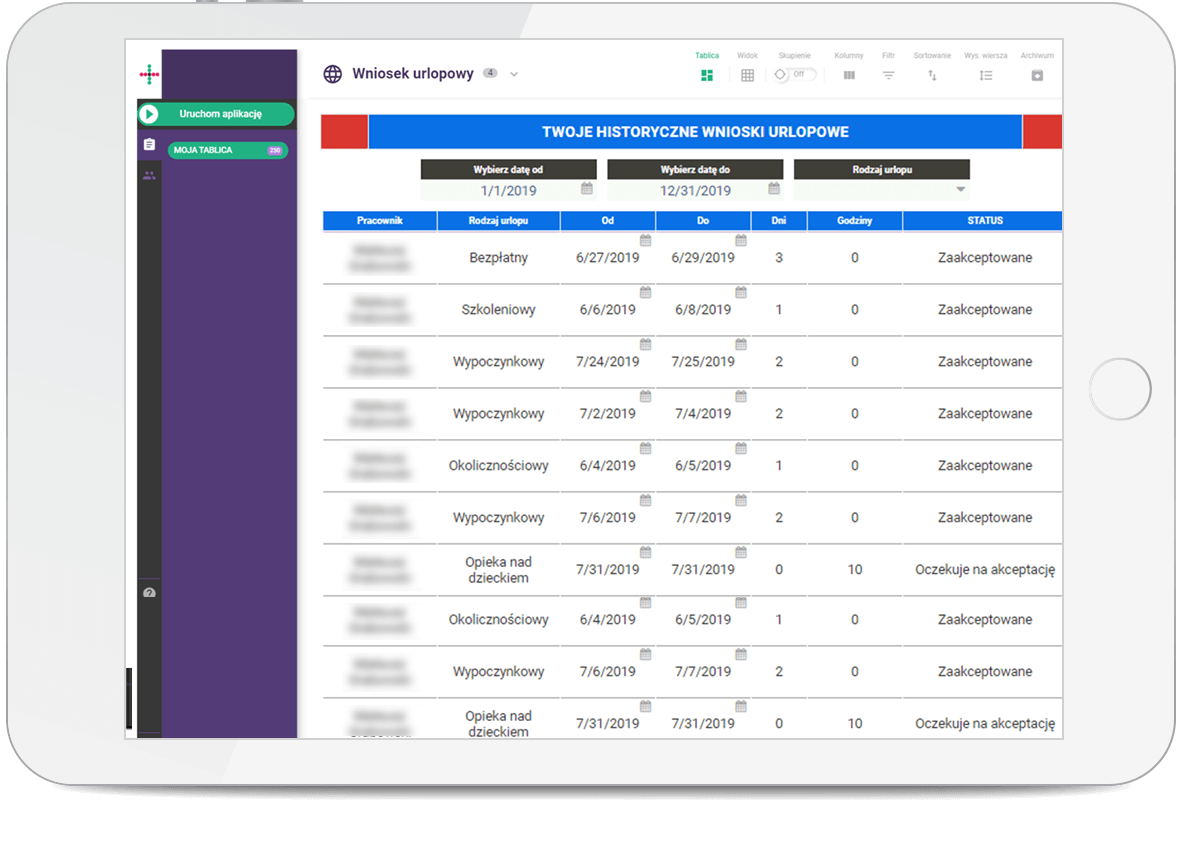The width and height of the screenshot is (1183, 861).
Task: Open the users group icon in sidebar
Action: [149, 175]
